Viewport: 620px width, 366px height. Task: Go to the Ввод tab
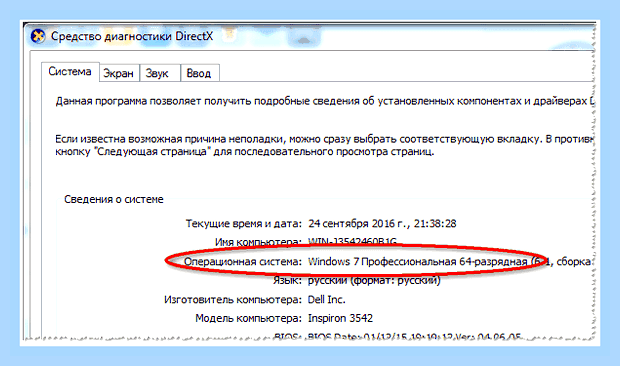tap(199, 73)
